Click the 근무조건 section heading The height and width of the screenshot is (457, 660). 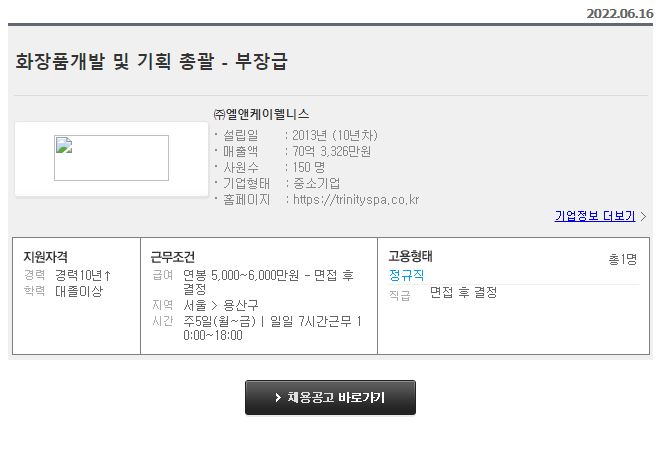click(173, 256)
